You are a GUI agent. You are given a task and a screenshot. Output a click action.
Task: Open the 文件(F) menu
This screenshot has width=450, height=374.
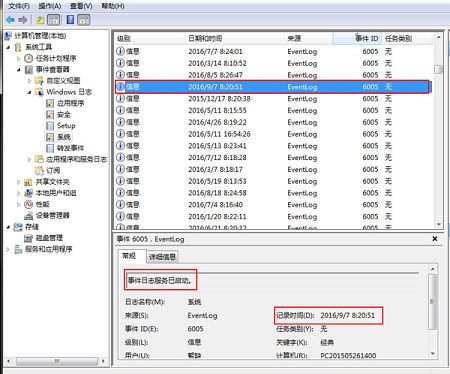point(19,6)
